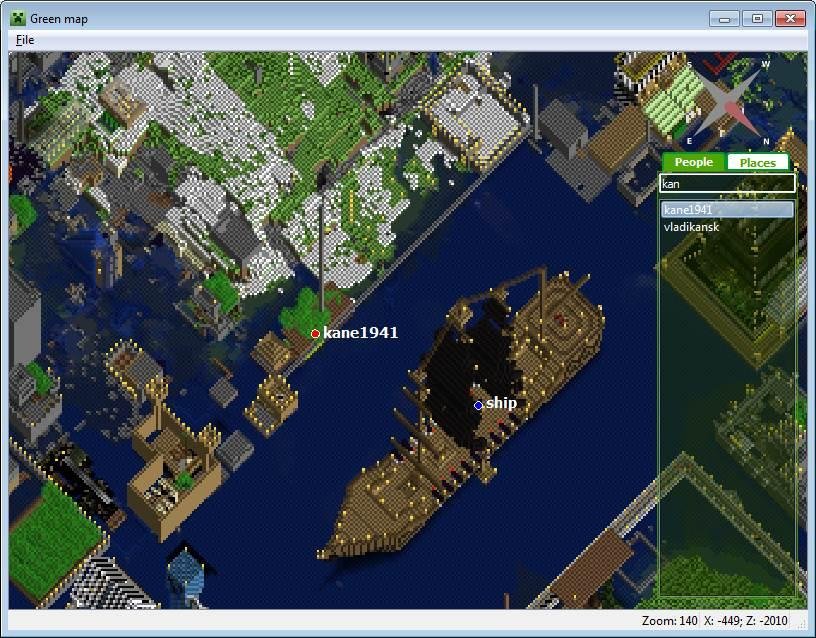This screenshot has height=638, width=816.
Task: Click the 'Green map' window title text
Action: pyautogui.click(x=58, y=18)
